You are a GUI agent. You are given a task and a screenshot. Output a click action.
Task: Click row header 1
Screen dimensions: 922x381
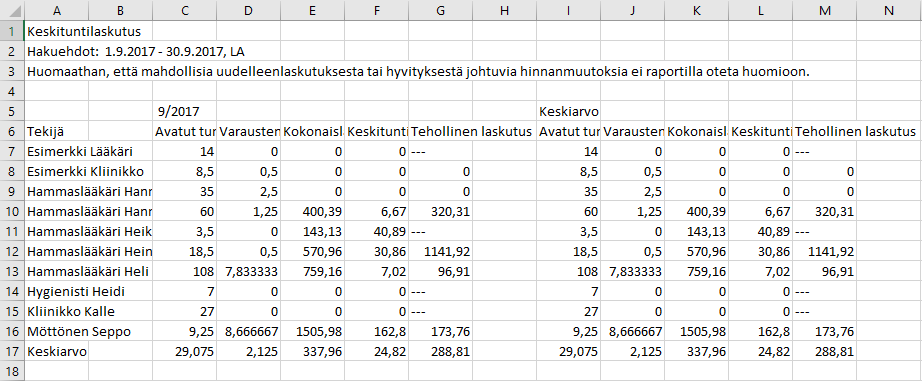[12, 30]
